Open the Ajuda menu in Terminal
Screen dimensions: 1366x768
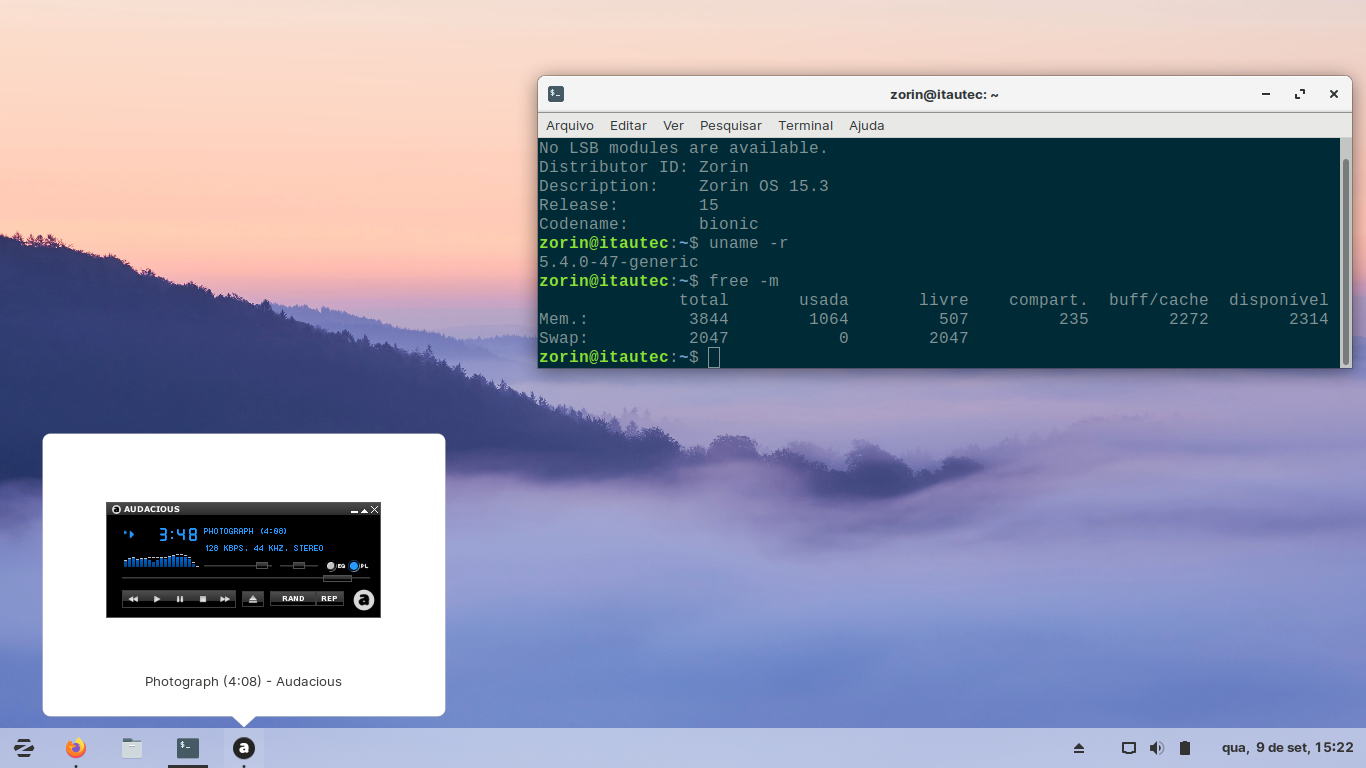click(x=867, y=126)
